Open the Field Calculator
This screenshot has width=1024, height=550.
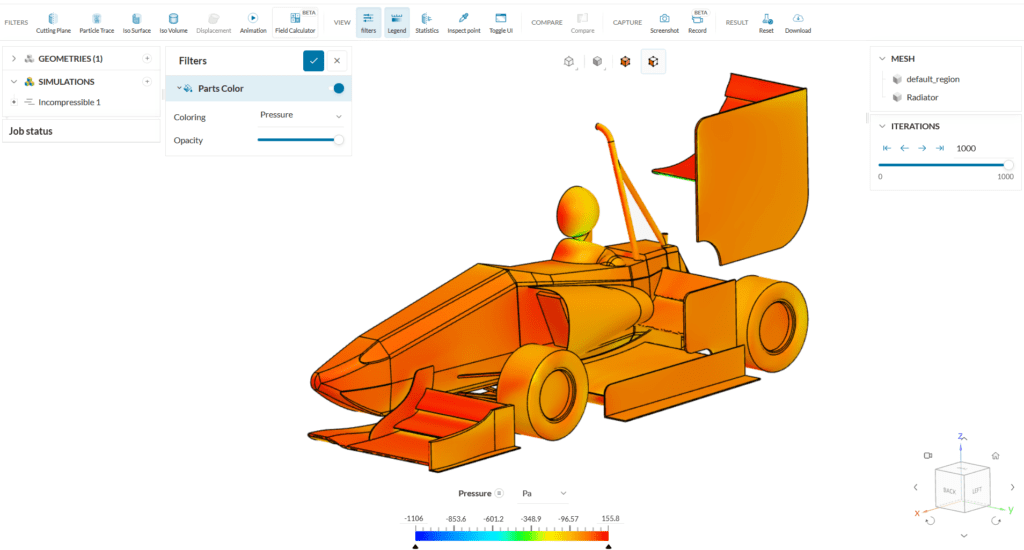[x=295, y=22]
